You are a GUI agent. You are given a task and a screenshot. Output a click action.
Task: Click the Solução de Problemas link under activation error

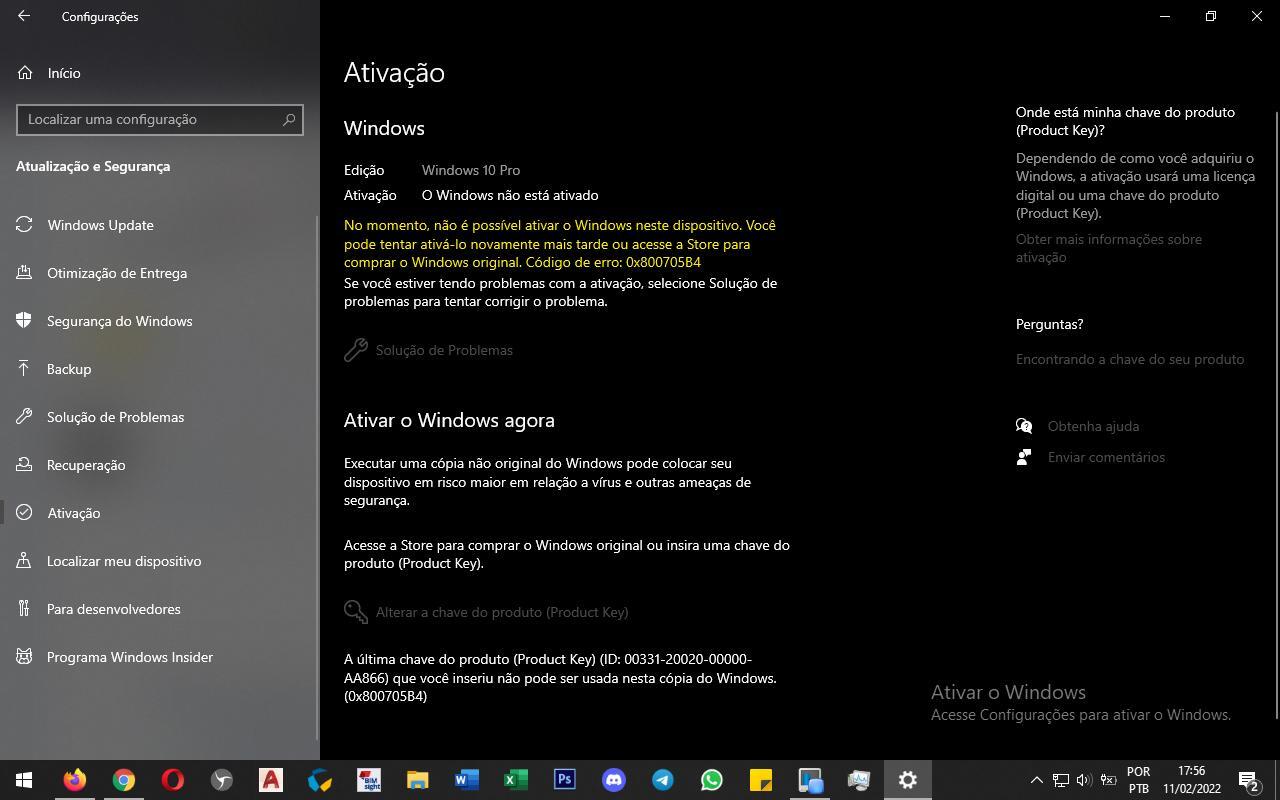pos(444,350)
